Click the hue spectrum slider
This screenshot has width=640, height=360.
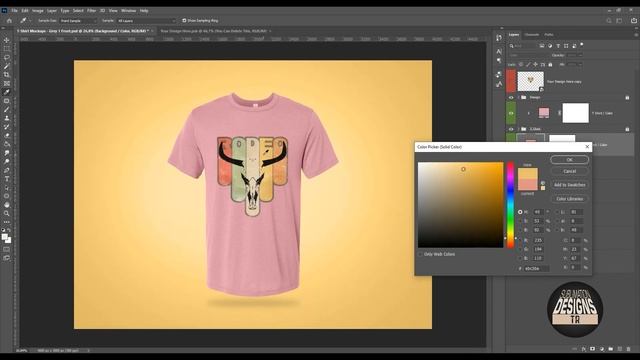(510, 205)
